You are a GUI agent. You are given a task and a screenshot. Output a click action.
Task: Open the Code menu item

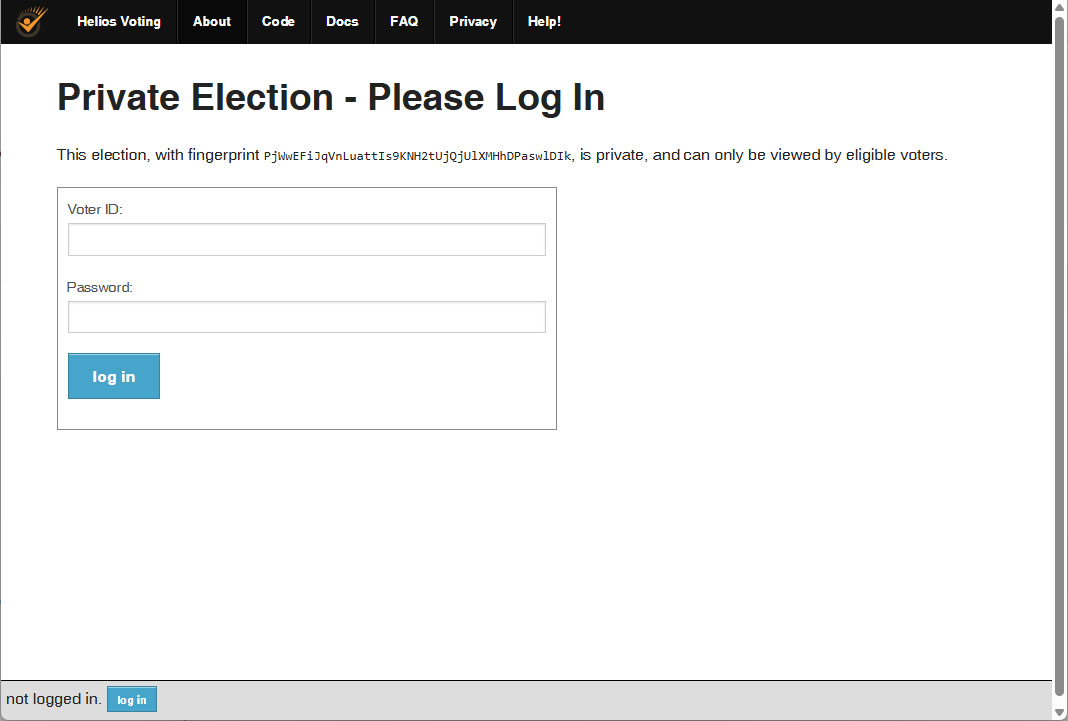coord(278,21)
